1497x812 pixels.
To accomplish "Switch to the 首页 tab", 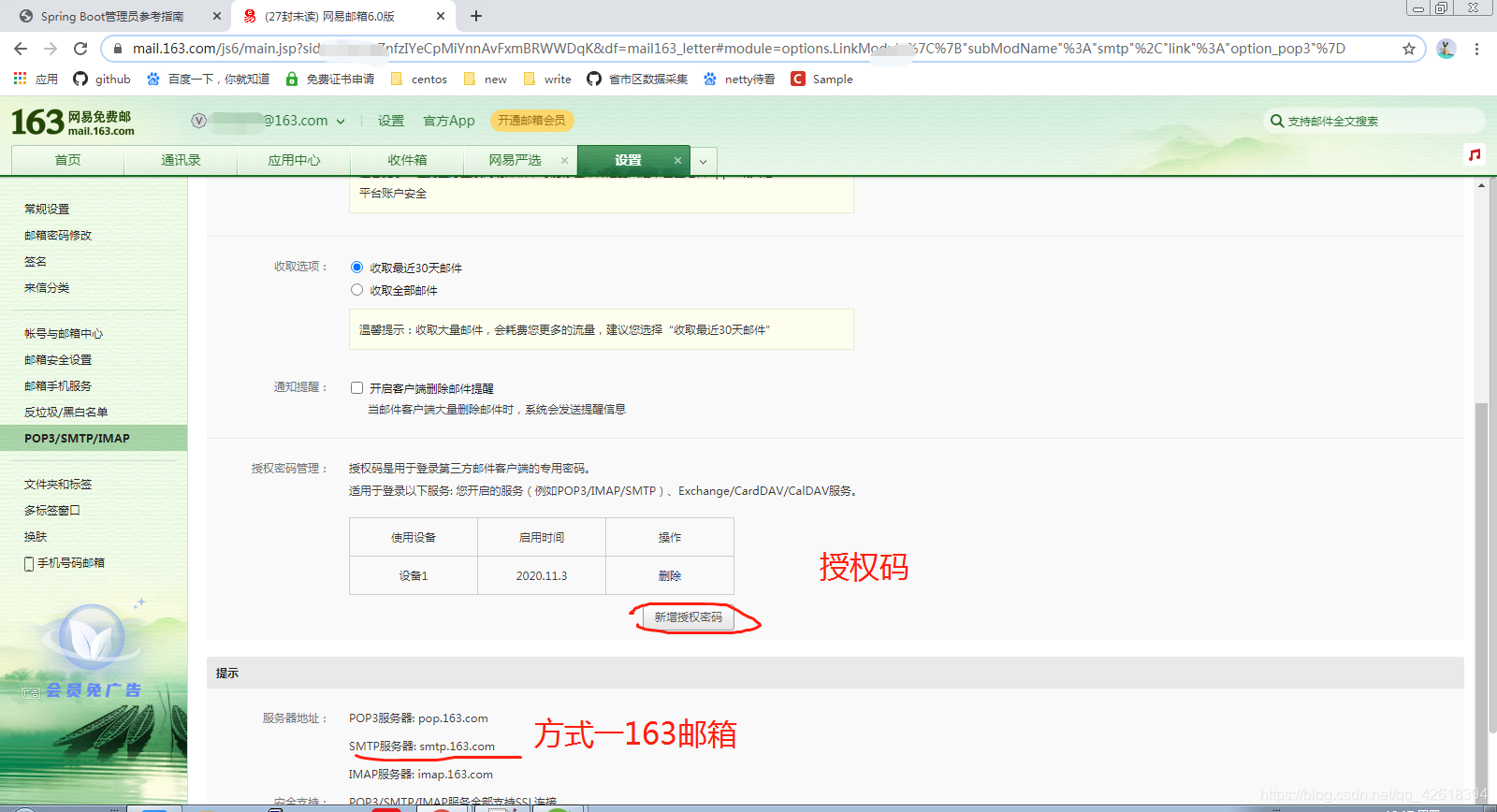I will [x=67, y=160].
